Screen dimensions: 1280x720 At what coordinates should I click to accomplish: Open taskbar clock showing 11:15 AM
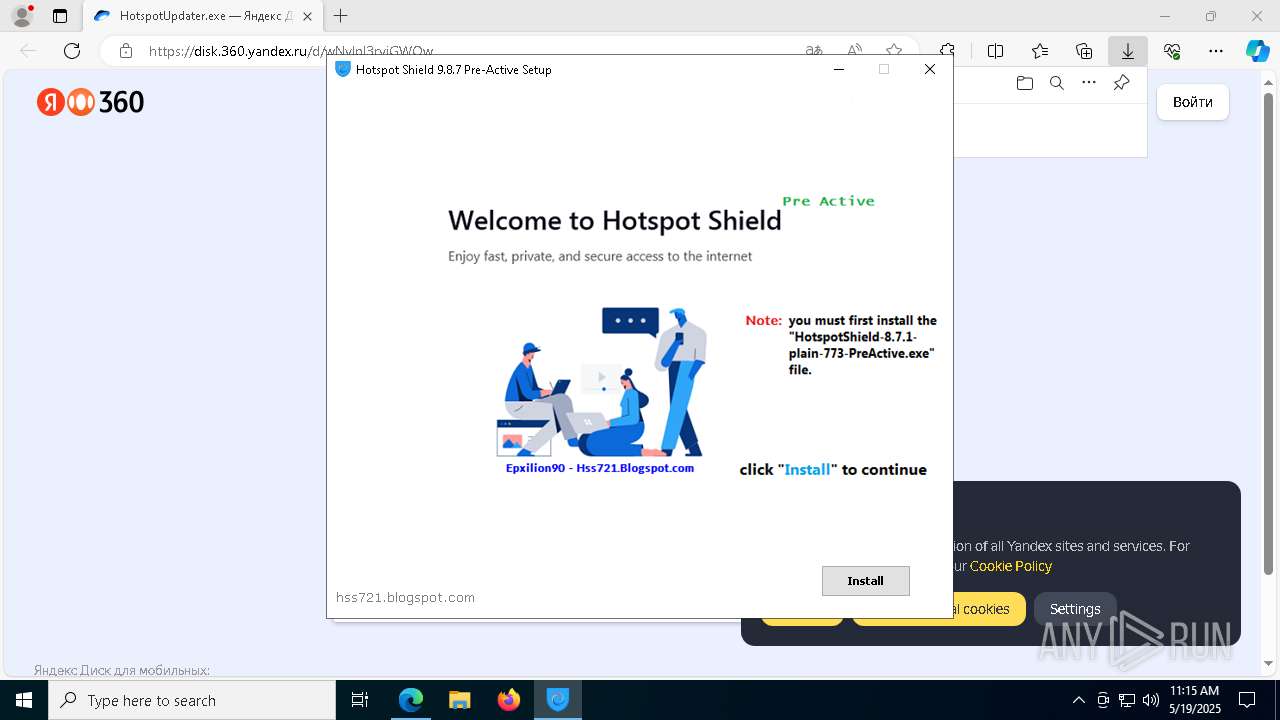pyautogui.click(x=1195, y=700)
